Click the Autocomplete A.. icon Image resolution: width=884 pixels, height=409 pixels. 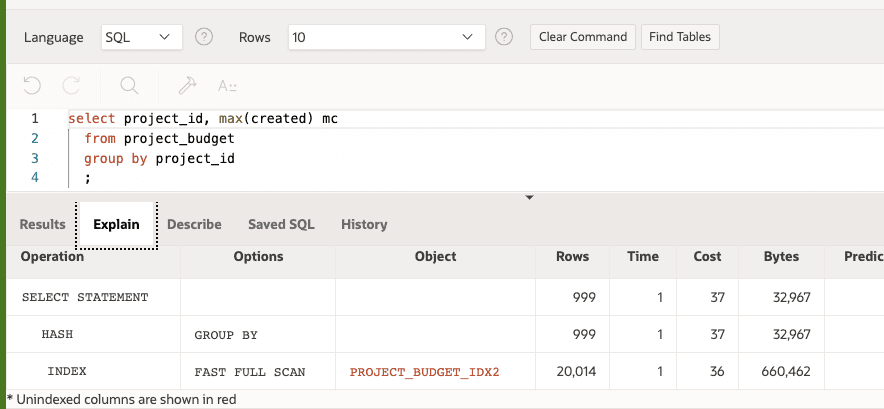pos(227,86)
